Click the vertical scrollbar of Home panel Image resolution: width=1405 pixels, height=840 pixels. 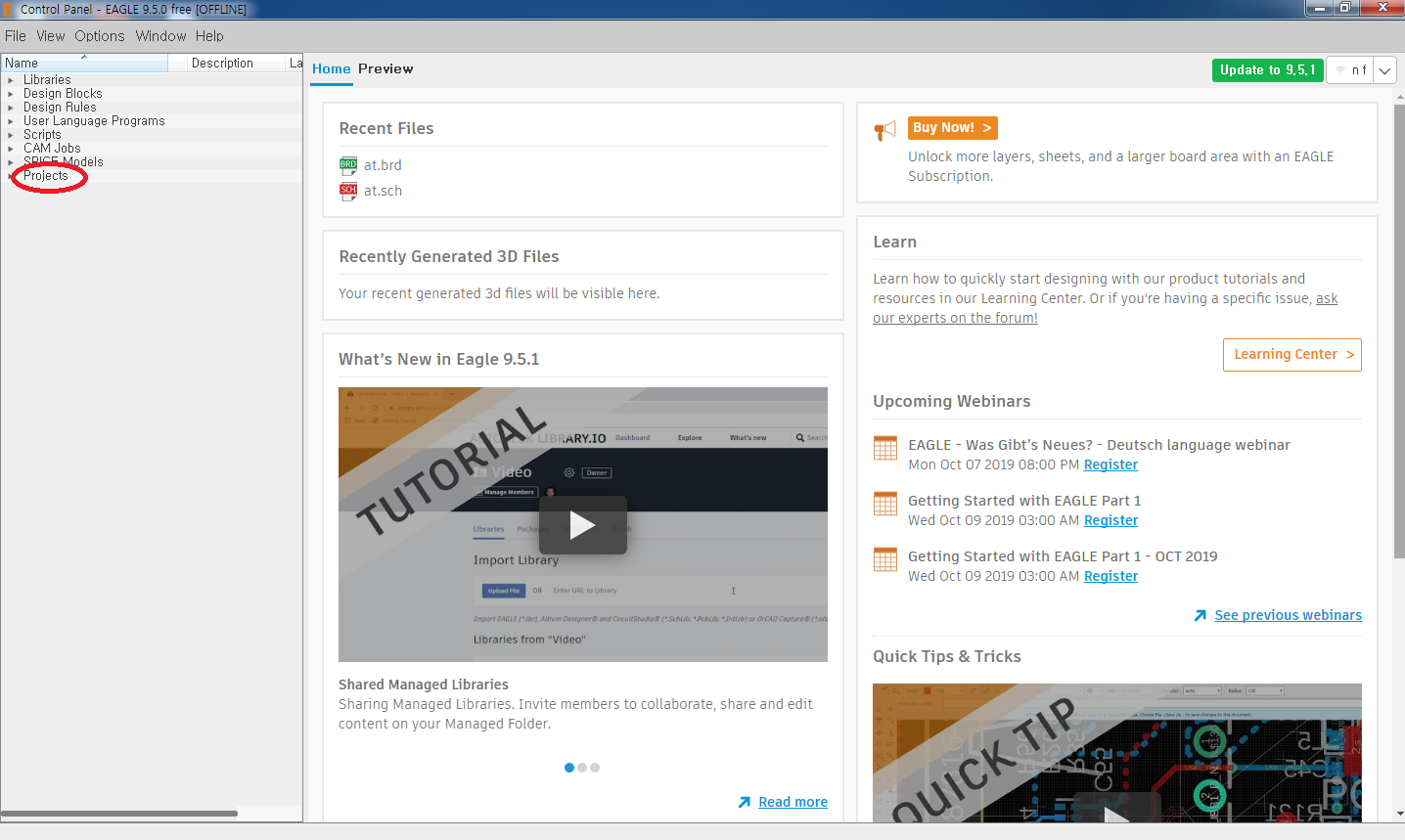[x=1399, y=331]
